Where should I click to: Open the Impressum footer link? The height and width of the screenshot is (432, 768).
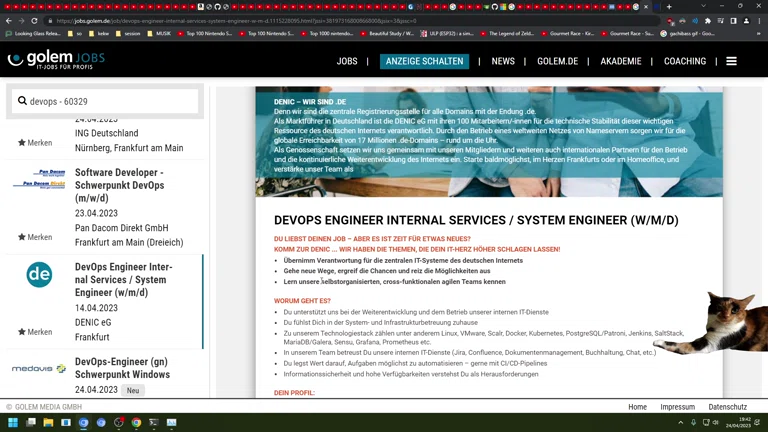pyautogui.click(x=677, y=407)
